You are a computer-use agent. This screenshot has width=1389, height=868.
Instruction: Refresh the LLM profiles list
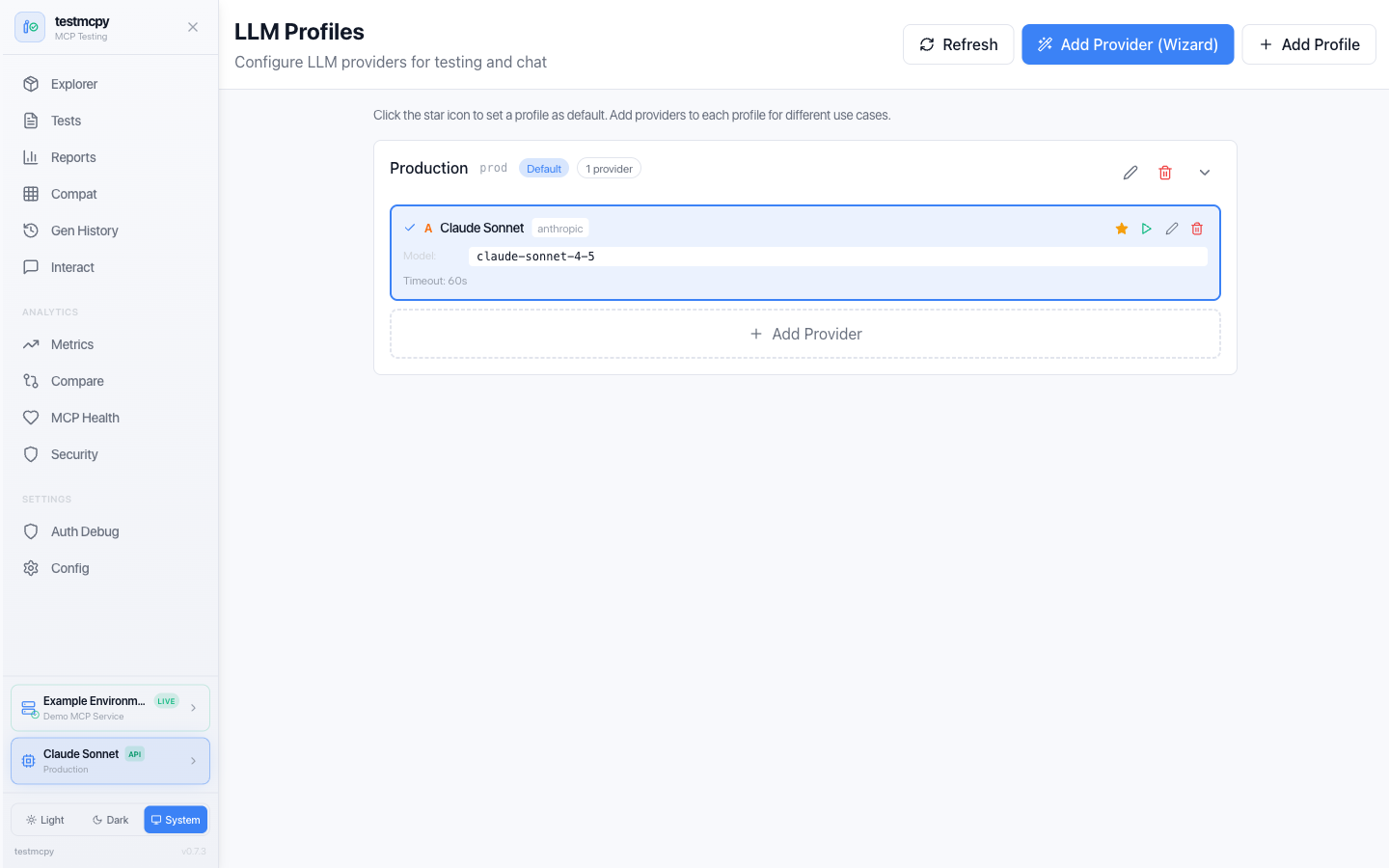pos(958,44)
